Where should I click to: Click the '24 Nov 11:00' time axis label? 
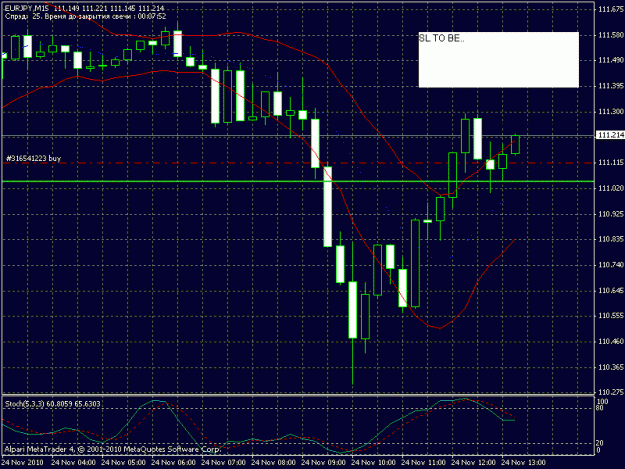click(x=423, y=463)
